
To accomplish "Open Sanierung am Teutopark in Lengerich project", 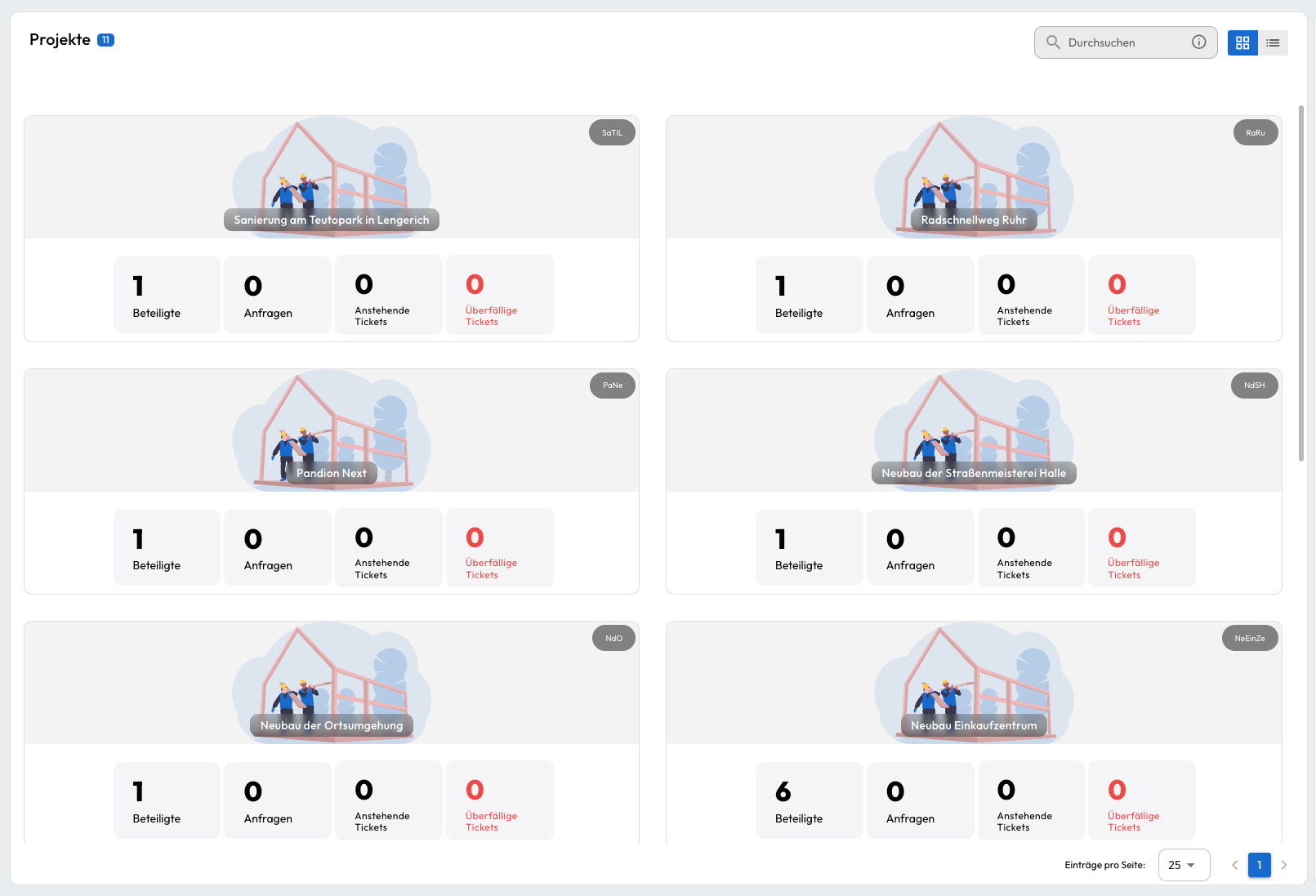I will coord(332,220).
